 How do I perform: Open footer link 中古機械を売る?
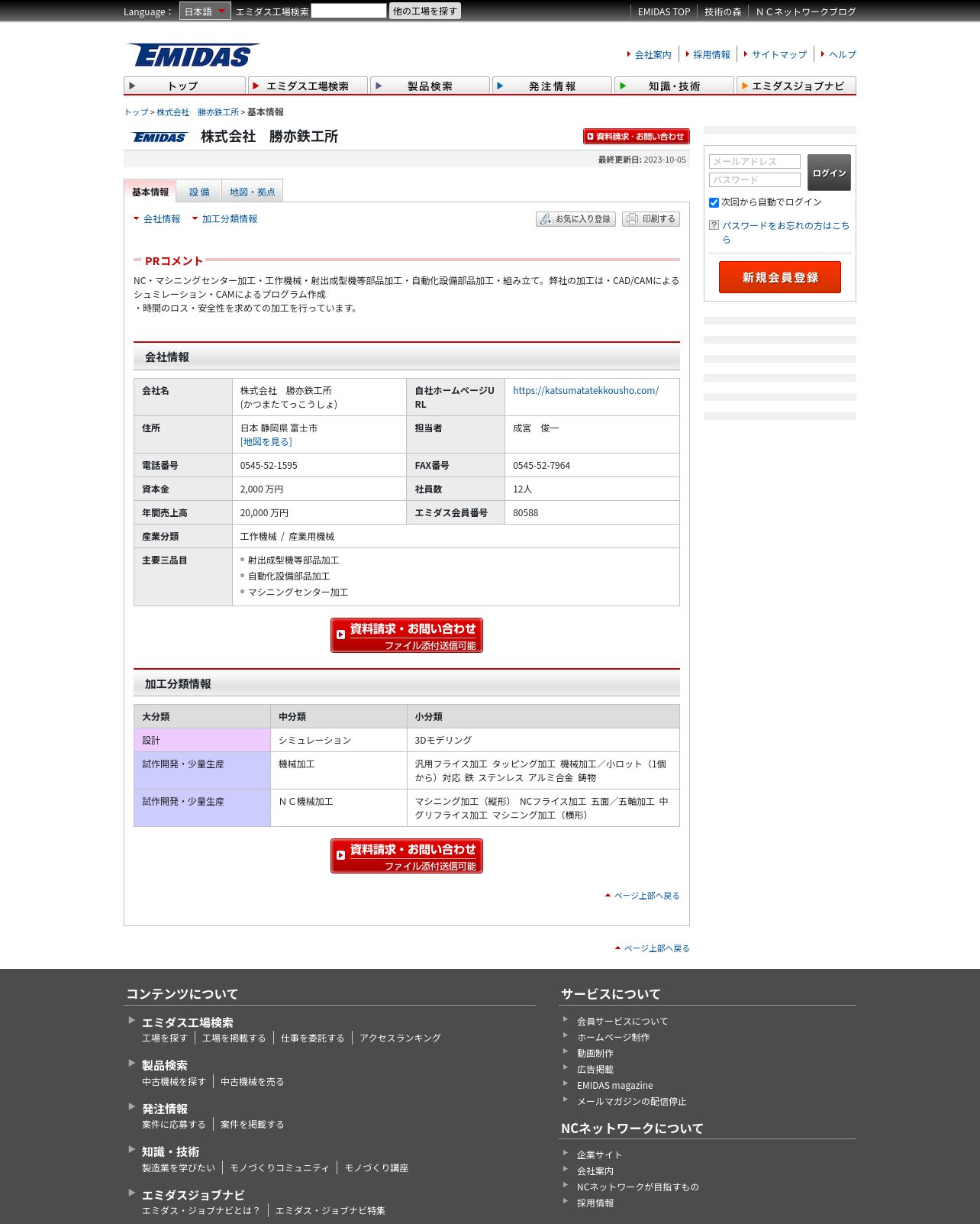click(x=252, y=1081)
